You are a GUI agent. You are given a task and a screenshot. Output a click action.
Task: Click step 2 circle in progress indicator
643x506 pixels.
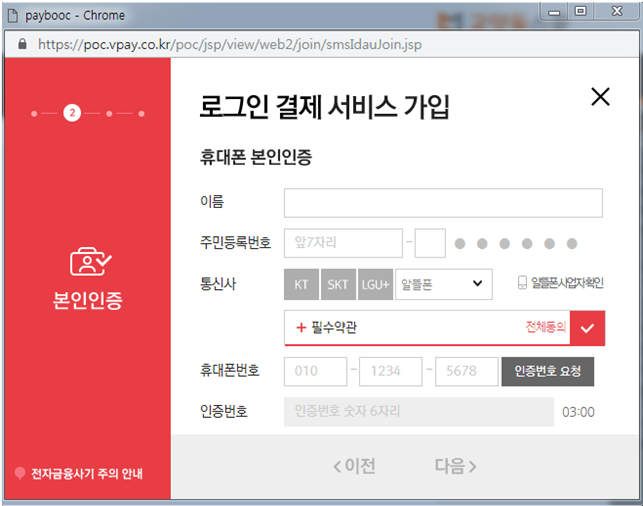click(72, 113)
